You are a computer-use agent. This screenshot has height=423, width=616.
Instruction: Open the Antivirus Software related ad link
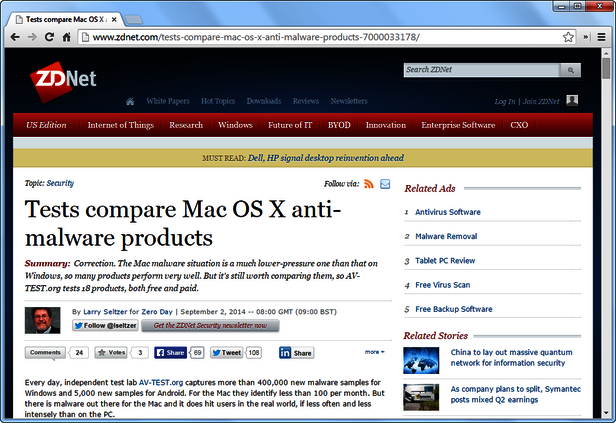coord(447,212)
